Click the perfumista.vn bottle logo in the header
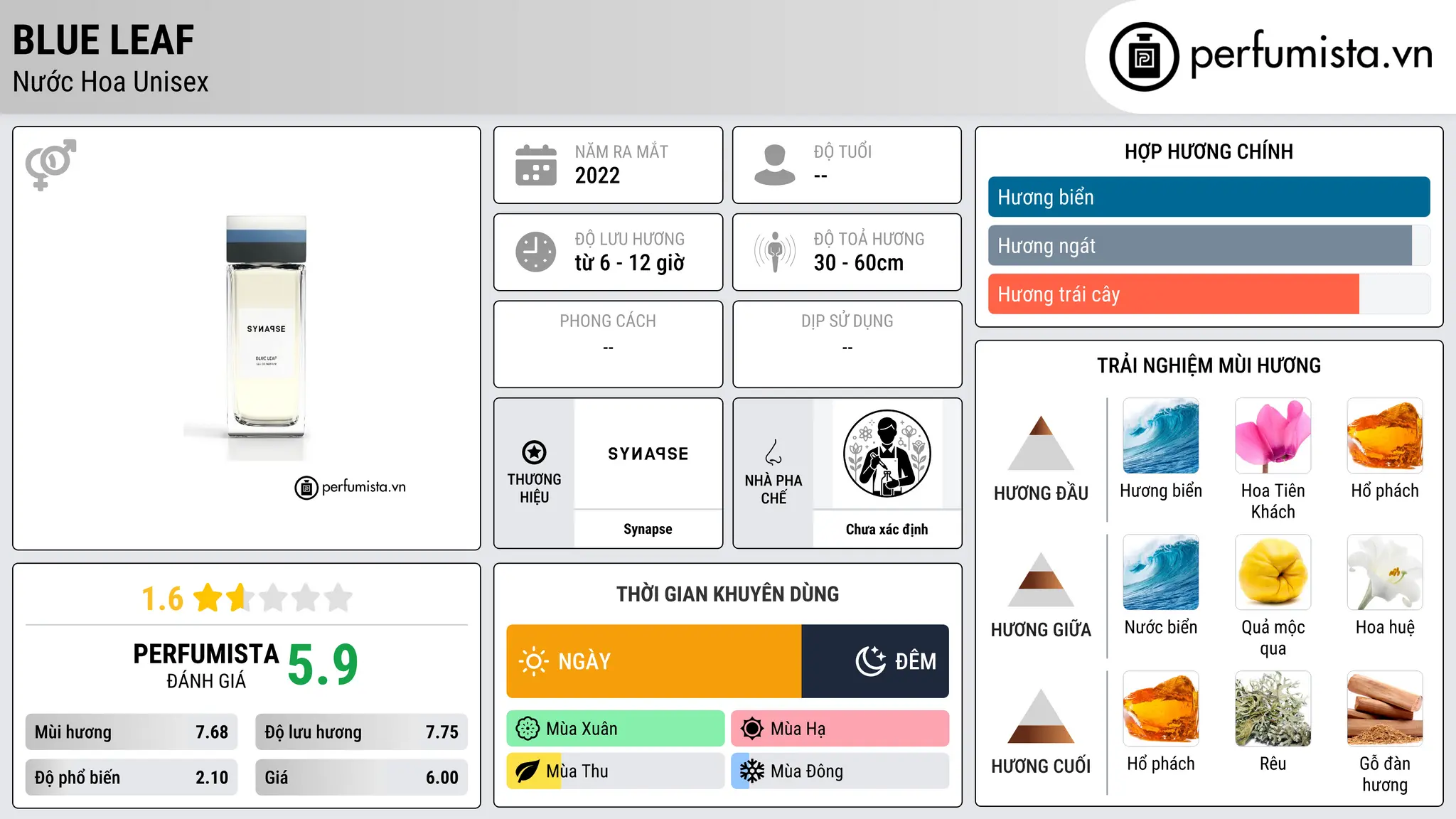Viewport: 1456px width, 819px height. coord(1144,57)
